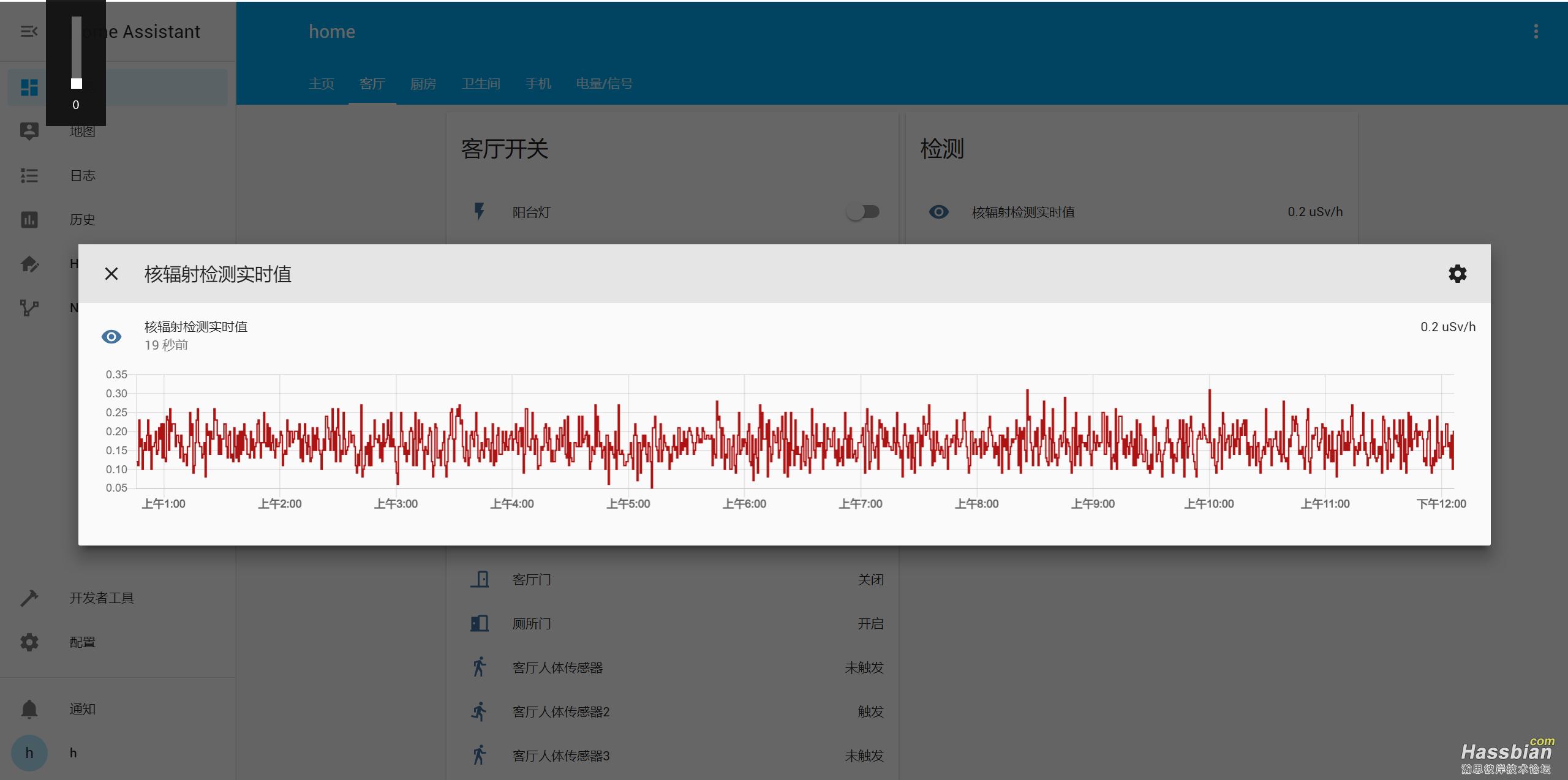This screenshot has width=1568, height=780.
Task: Click the 客厅开关 card title
Action: (x=505, y=149)
